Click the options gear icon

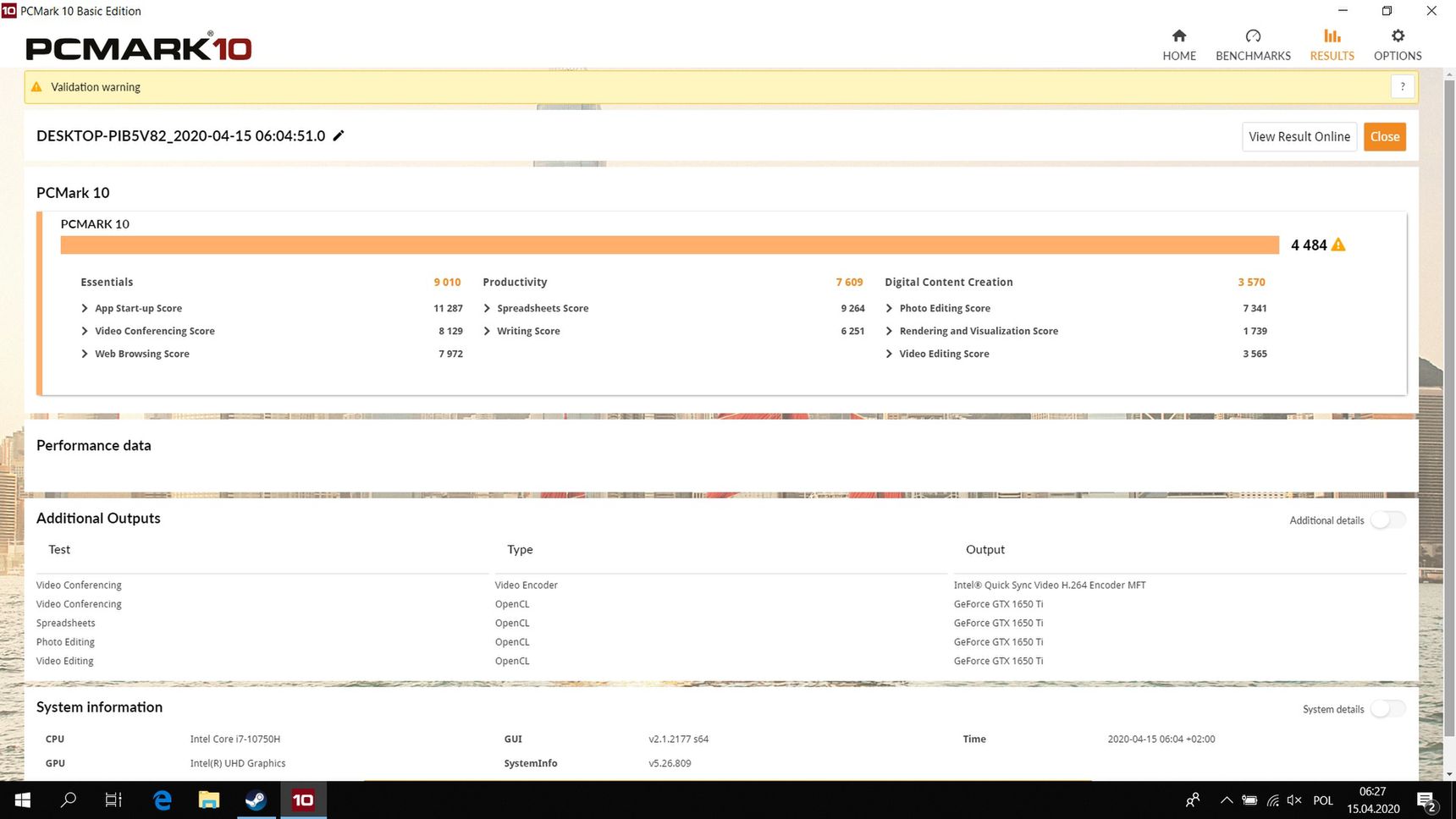(x=1398, y=36)
